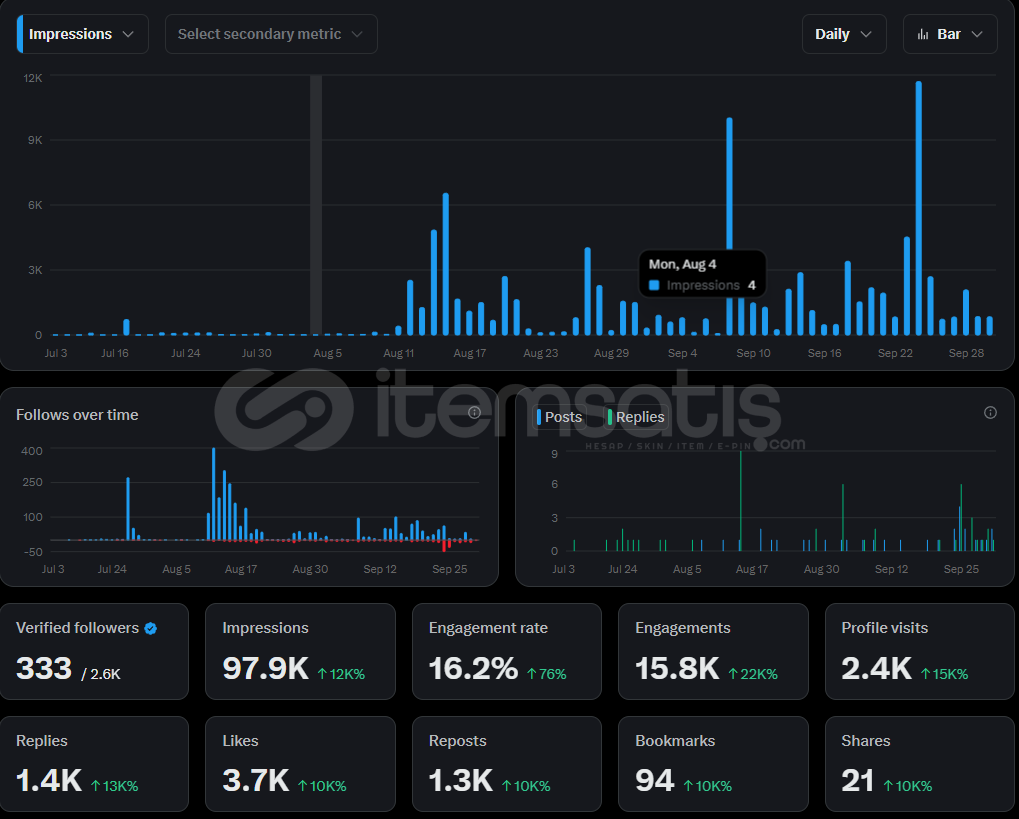Click the info icon in Follows over time

tap(475, 413)
